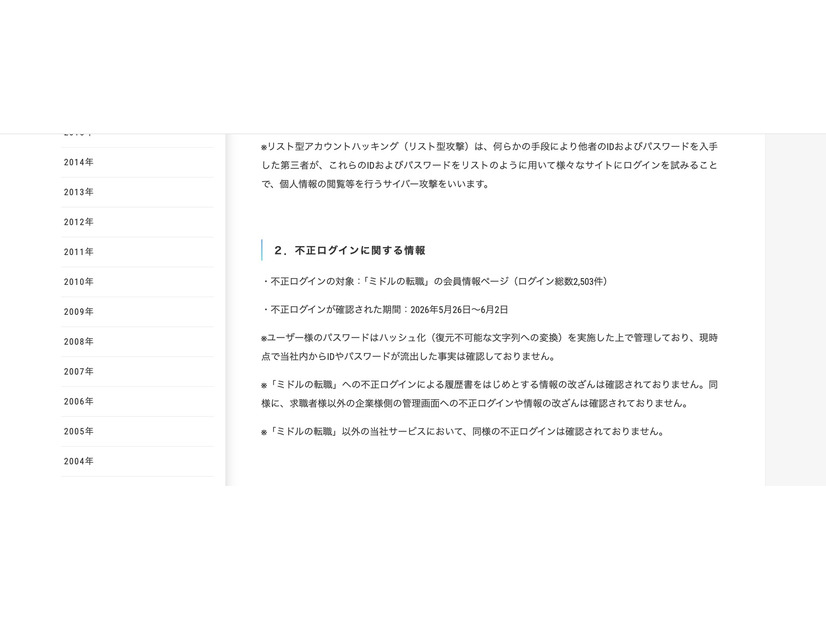826x620 pixels.
Task: Click the heading 2．不正ログインに関する情報
Action: 349,251
